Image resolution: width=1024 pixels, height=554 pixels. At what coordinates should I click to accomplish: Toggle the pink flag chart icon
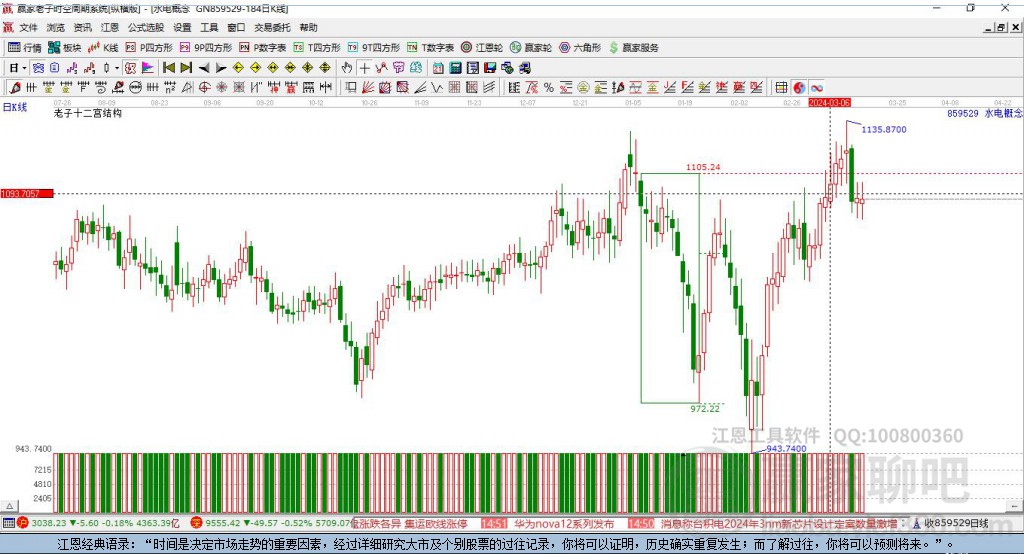coord(148,68)
